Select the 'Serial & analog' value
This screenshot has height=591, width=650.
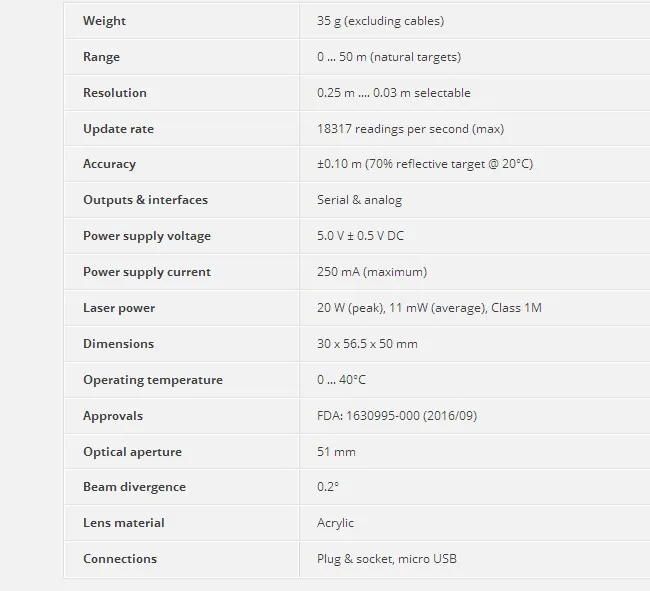click(359, 200)
